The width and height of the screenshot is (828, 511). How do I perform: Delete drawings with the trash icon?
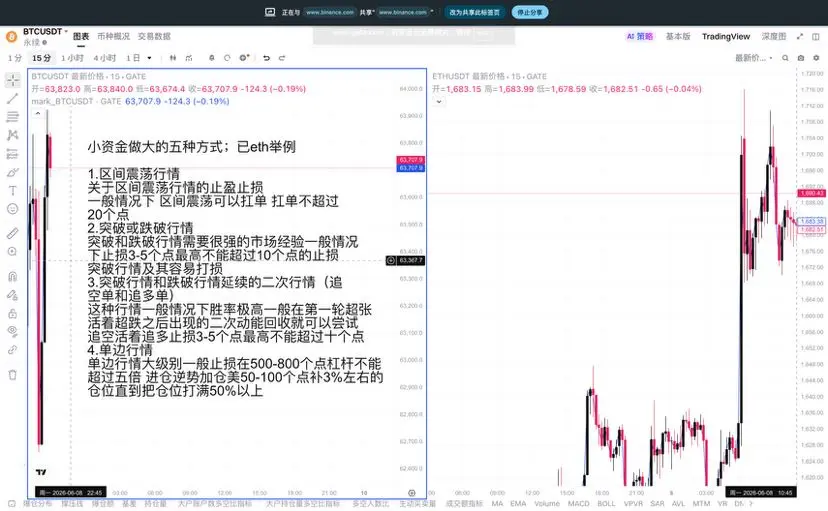(x=13, y=375)
